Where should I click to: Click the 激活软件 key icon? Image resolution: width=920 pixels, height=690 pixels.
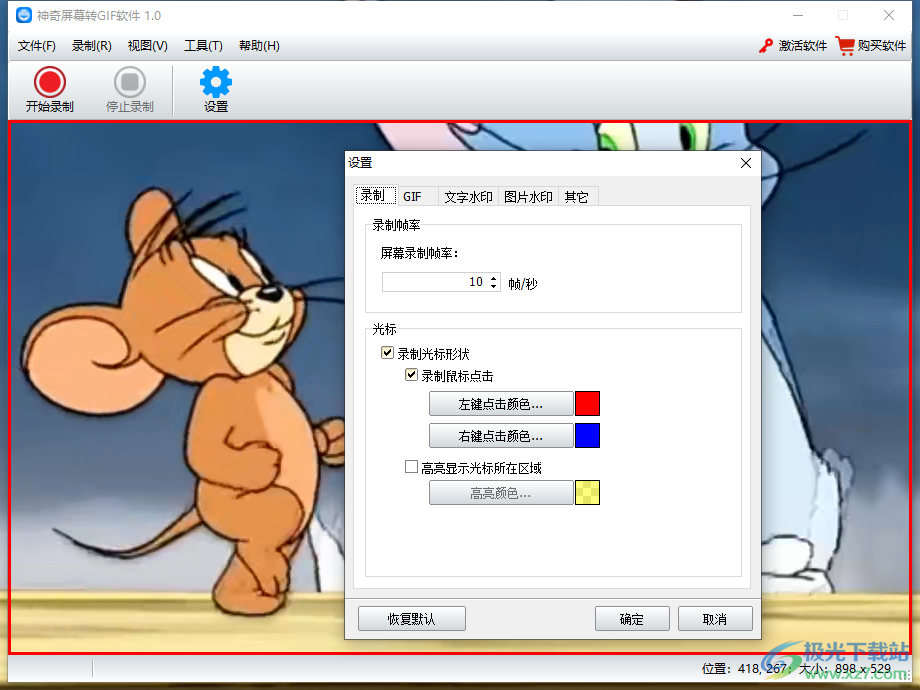pos(766,46)
